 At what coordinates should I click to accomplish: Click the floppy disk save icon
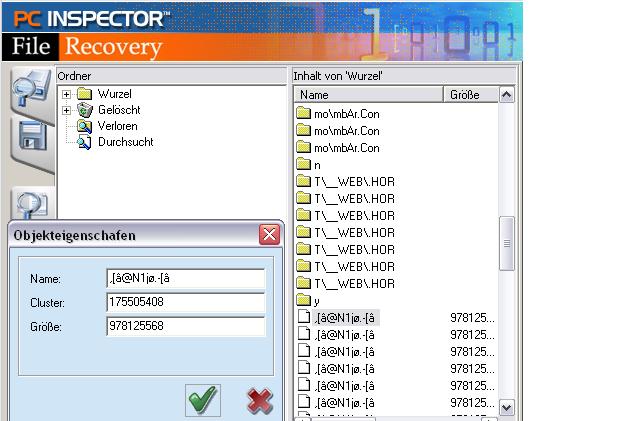click(33, 136)
